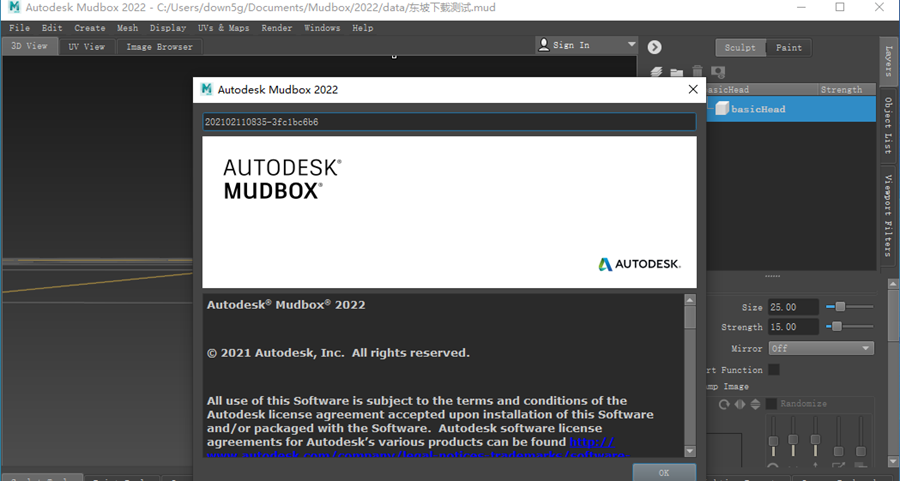Switch to the UV View tab
The height and width of the screenshot is (481, 900).
click(87, 46)
